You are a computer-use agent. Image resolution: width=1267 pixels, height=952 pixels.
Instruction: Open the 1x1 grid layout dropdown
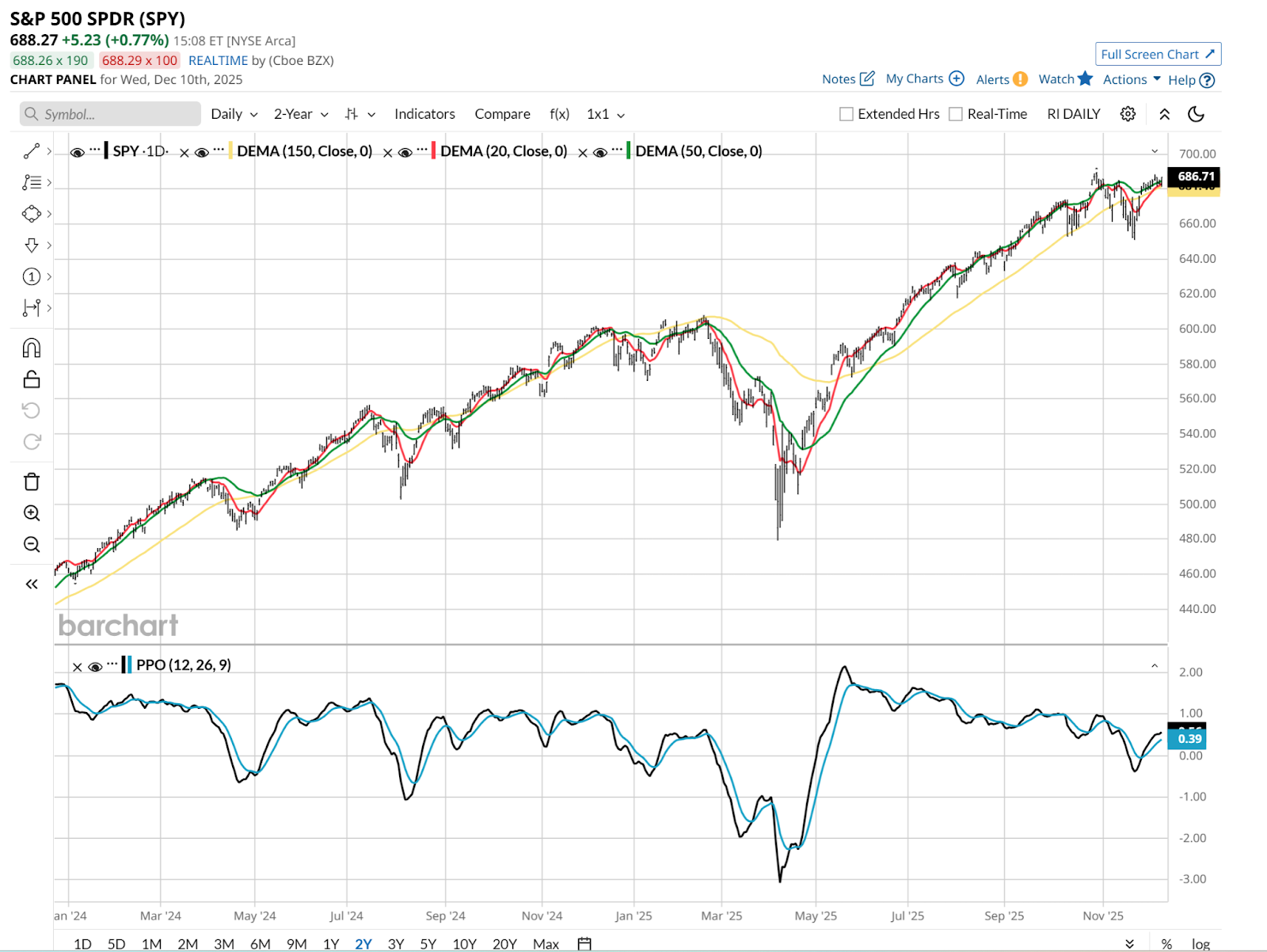coord(606,114)
